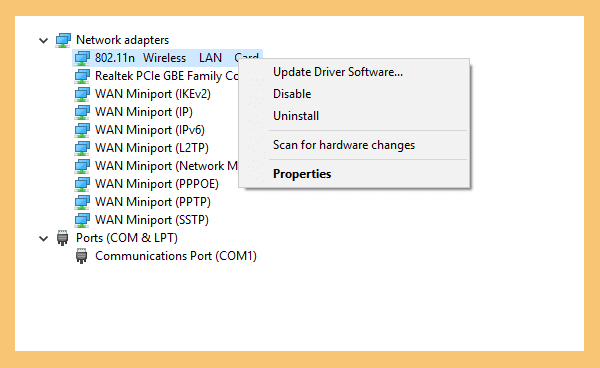
Task: Select WAN Miniport (PPPOE) device
Action: tap(157, 184)
